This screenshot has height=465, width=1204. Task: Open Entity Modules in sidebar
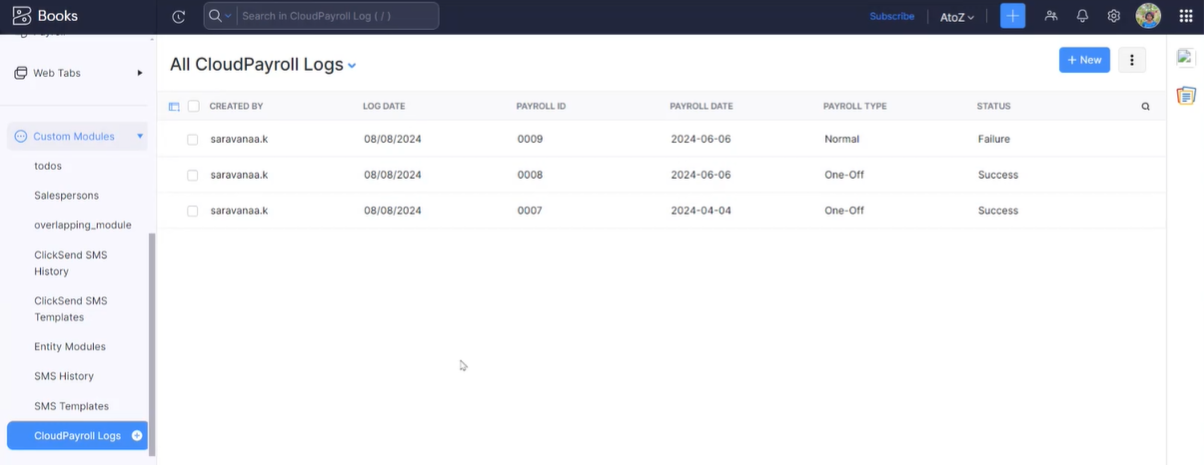point(70,347)
